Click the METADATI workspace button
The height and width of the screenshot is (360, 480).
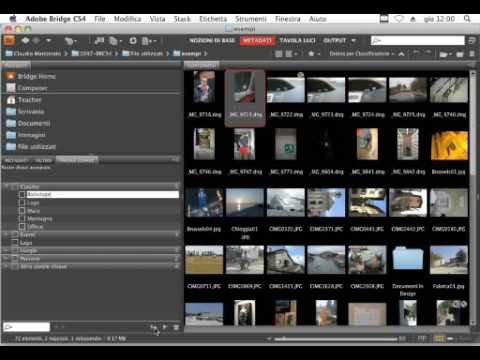pos(257,41)
